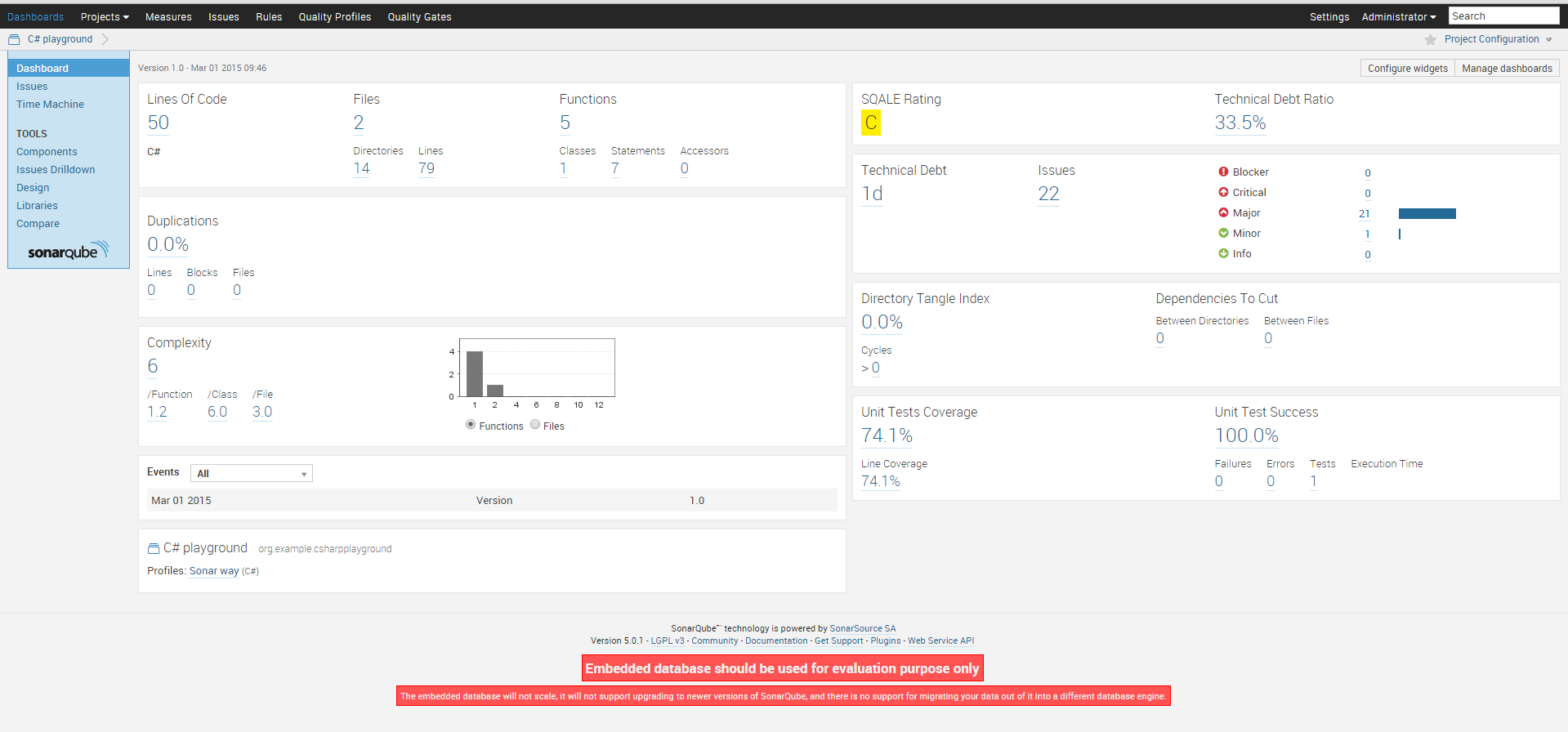Click the yellow SQALE rating C badge

point(871,123)
